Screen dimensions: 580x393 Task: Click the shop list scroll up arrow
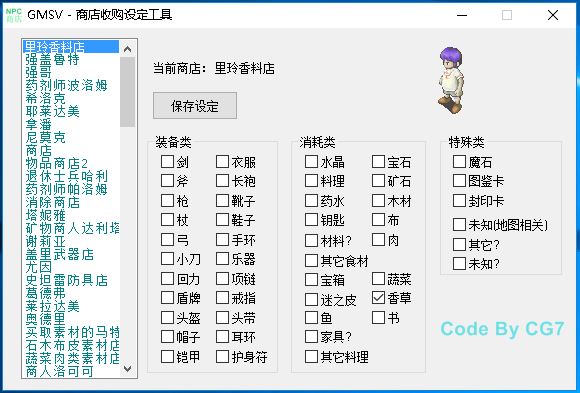[x=128, y=49]
